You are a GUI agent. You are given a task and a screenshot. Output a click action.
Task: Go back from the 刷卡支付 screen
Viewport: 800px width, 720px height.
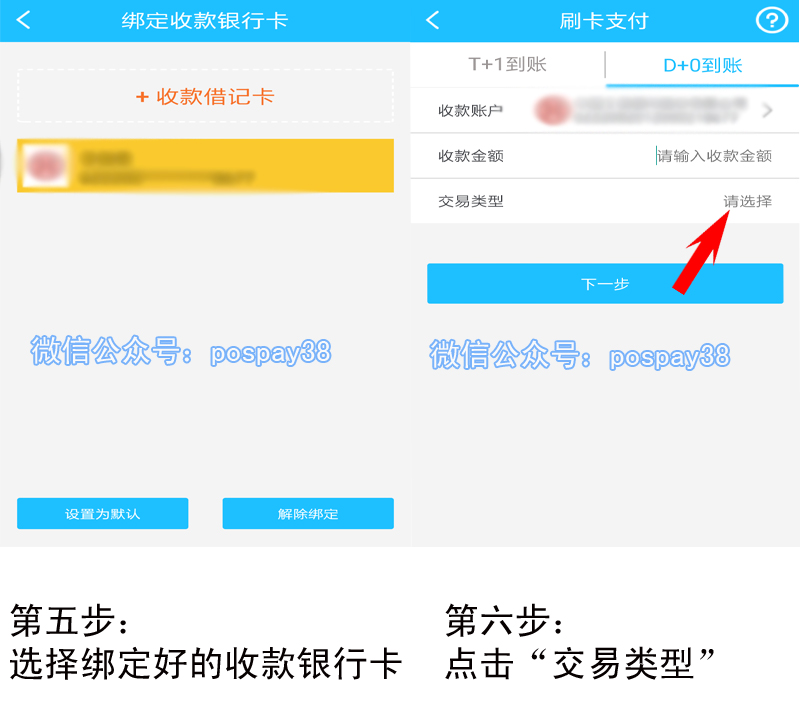433,20
